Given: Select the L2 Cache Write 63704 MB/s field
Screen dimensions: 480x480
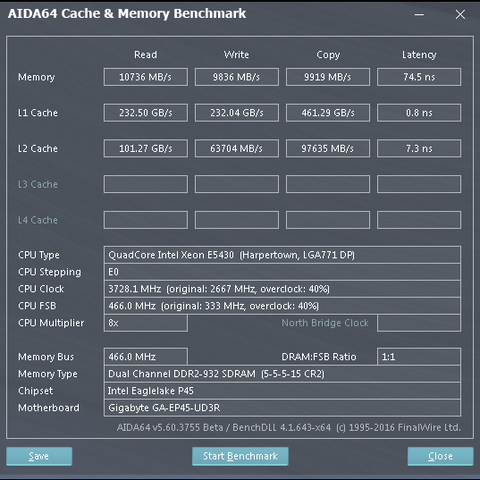Looking at the screenshot, I should (237, 148).
